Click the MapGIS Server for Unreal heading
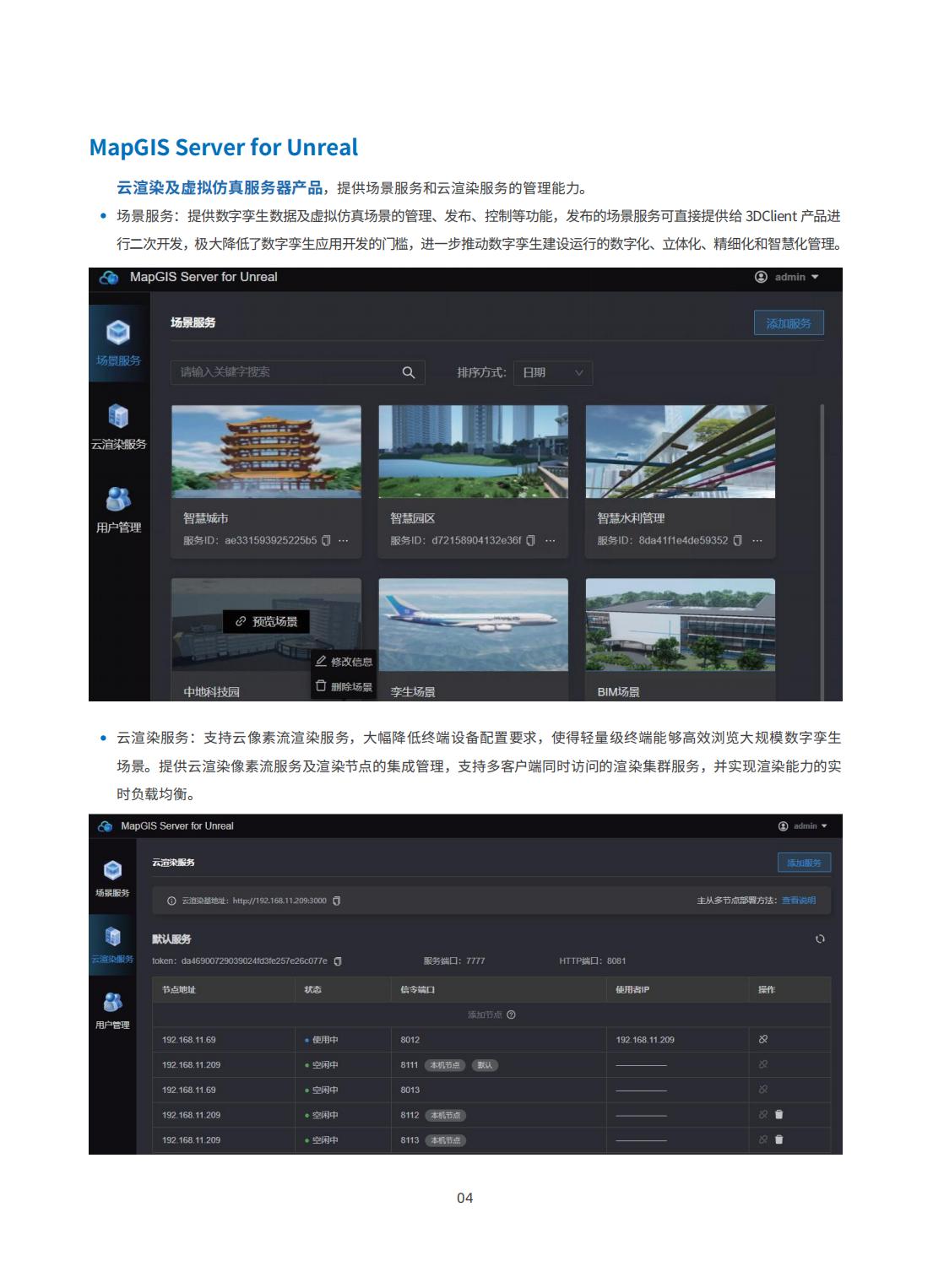The height and width of the screenshot is (1288, 944). [x=224, y=148]
